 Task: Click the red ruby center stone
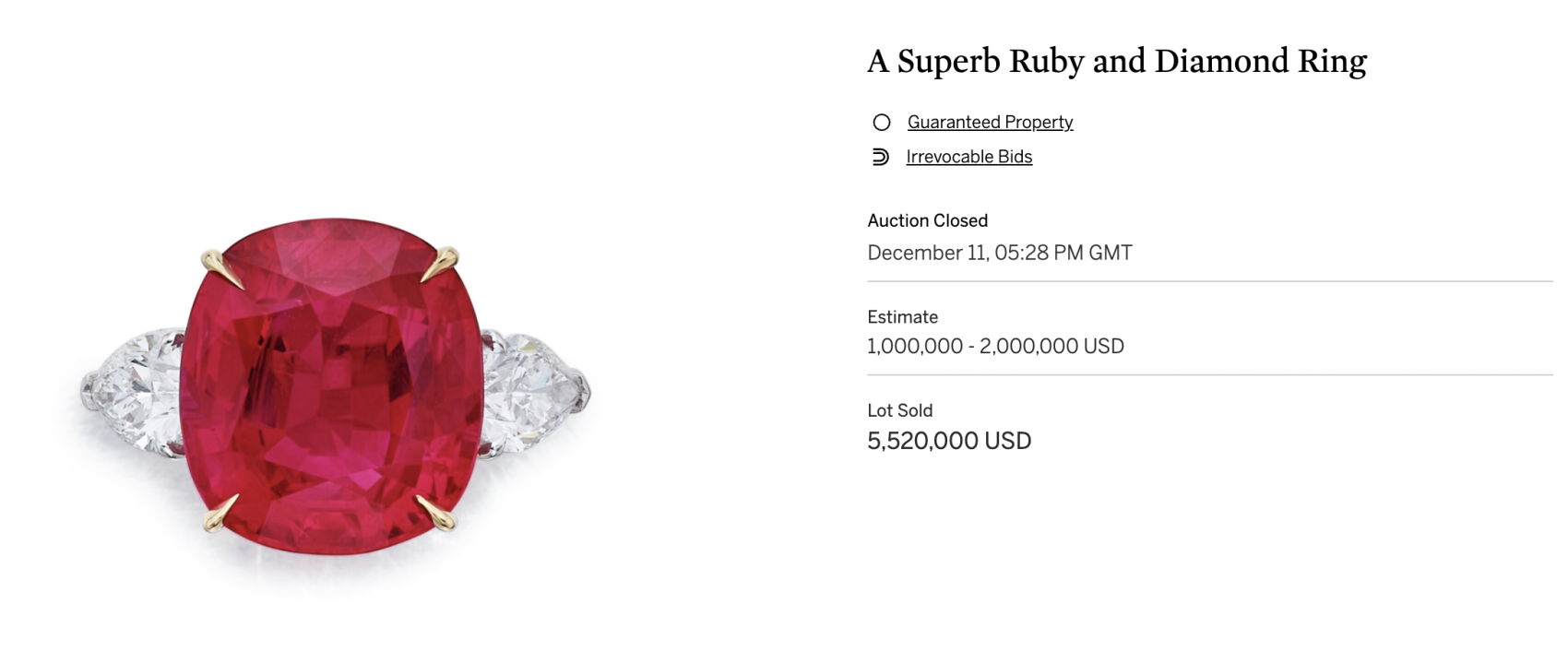pyautogui.click(x=332, y=385)
